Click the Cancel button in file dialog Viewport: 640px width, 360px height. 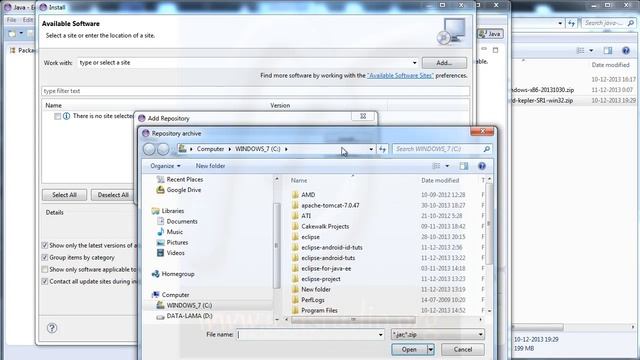click(463, 350)
